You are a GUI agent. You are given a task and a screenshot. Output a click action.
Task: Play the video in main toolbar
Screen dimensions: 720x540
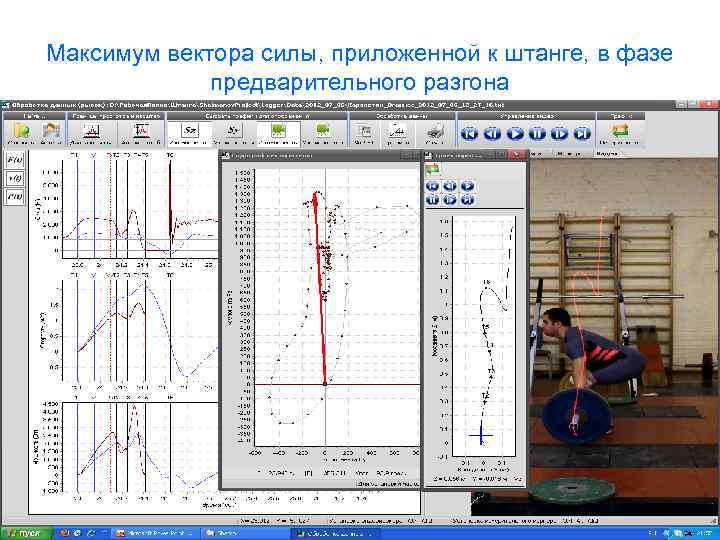(515, 134)
